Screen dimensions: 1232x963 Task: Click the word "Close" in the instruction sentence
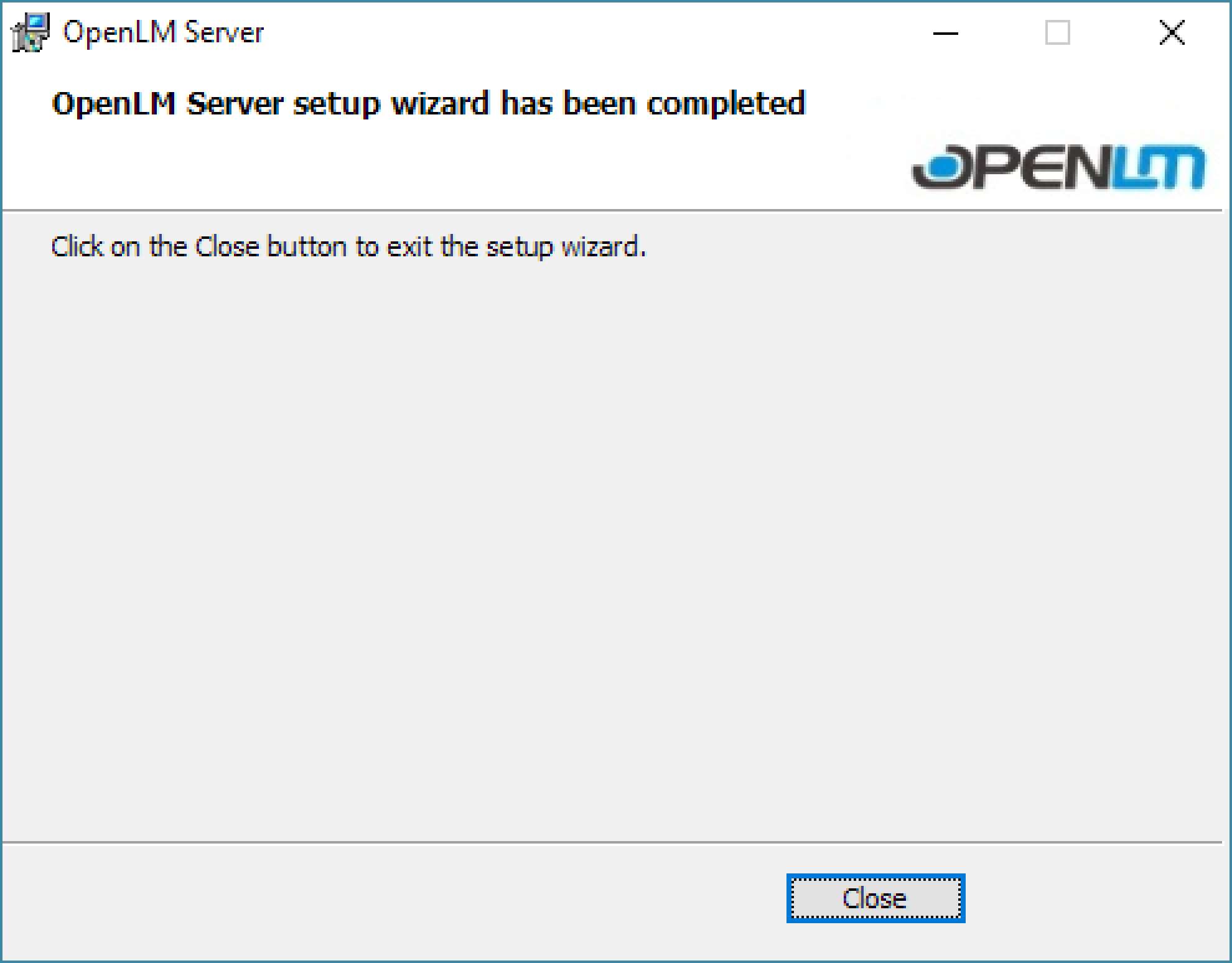click(226, 247)
